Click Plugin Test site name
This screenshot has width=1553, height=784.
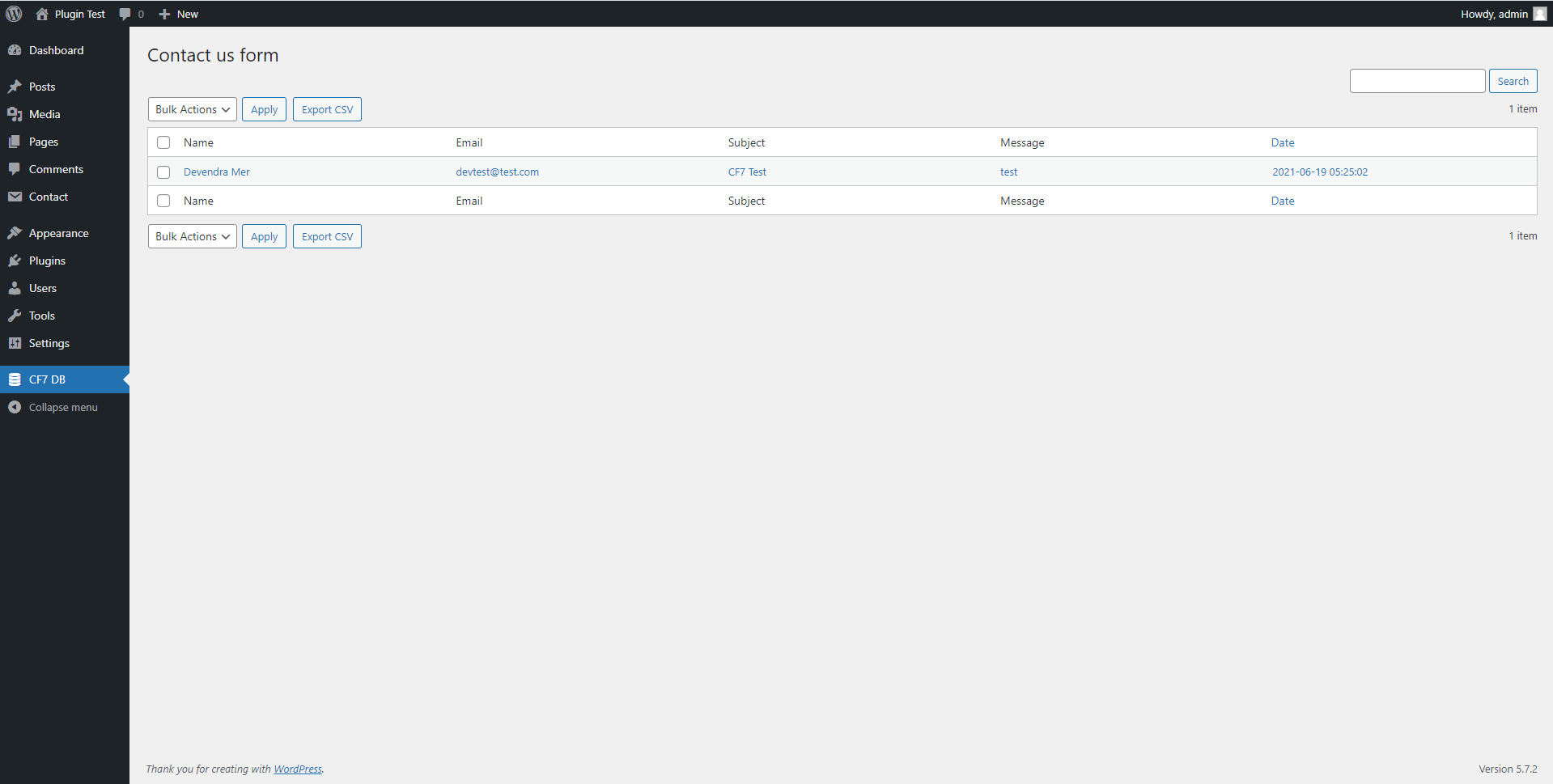pyautogui.click(x=80, y=14)
